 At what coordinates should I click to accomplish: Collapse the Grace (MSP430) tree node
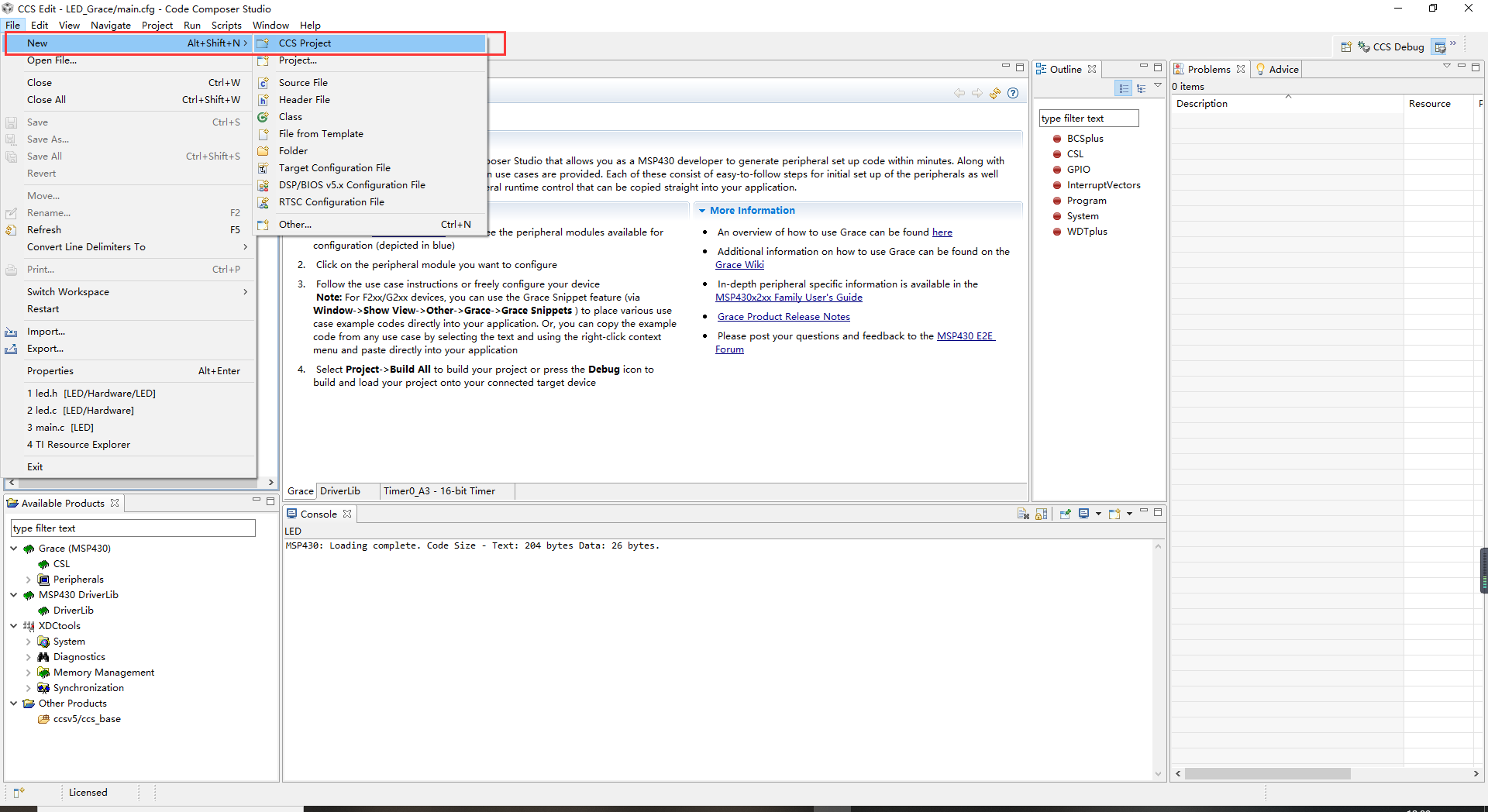[14, 549]
